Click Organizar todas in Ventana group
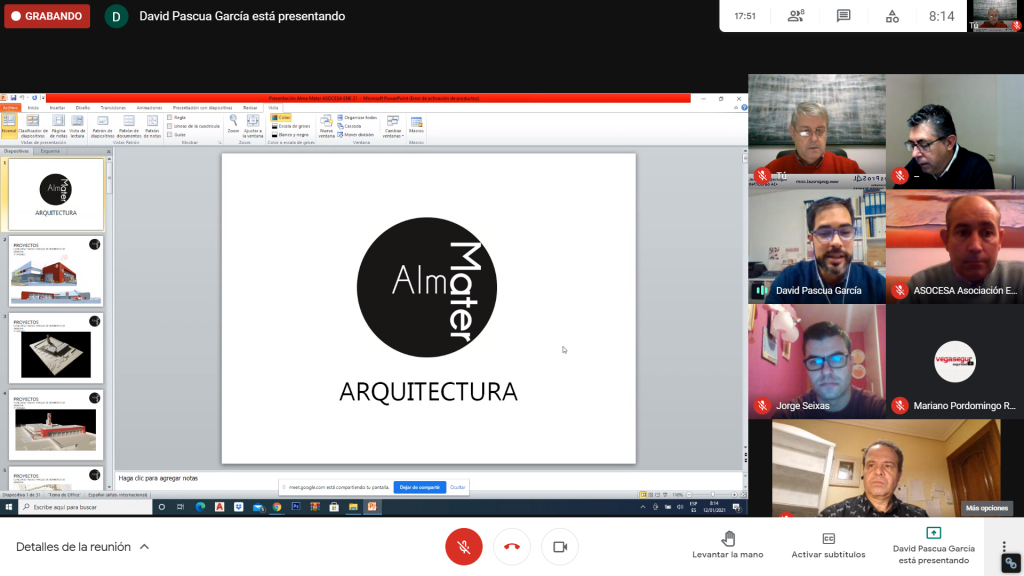 357,118
